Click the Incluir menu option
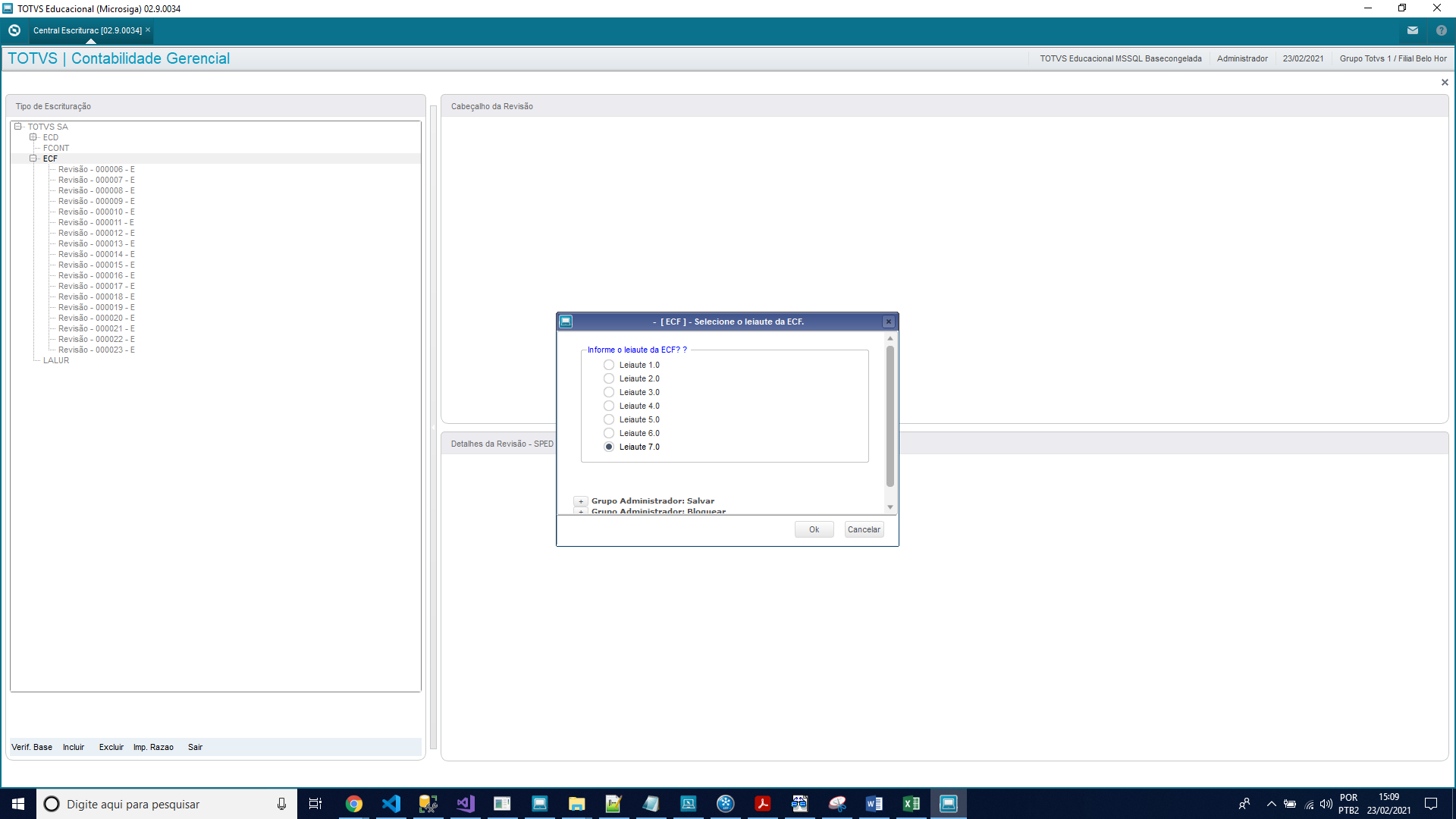 click(74, 747)
